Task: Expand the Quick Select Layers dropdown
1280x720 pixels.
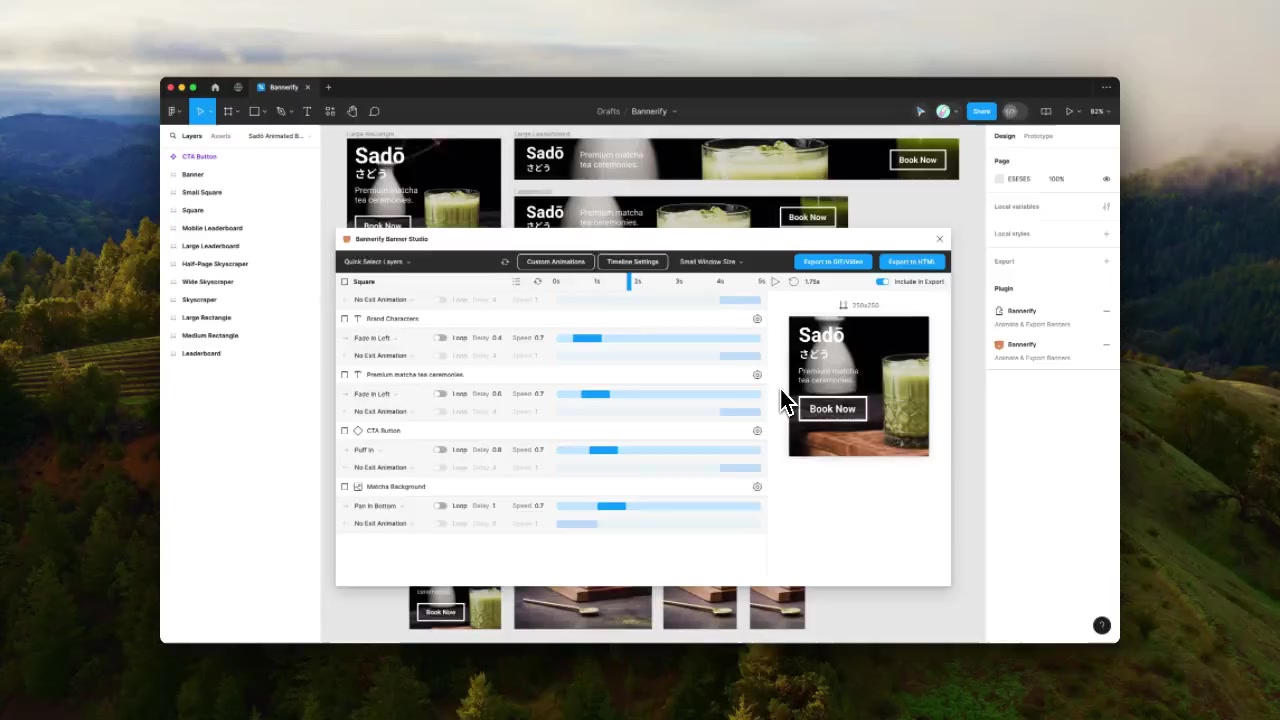Action: [377, 262]
